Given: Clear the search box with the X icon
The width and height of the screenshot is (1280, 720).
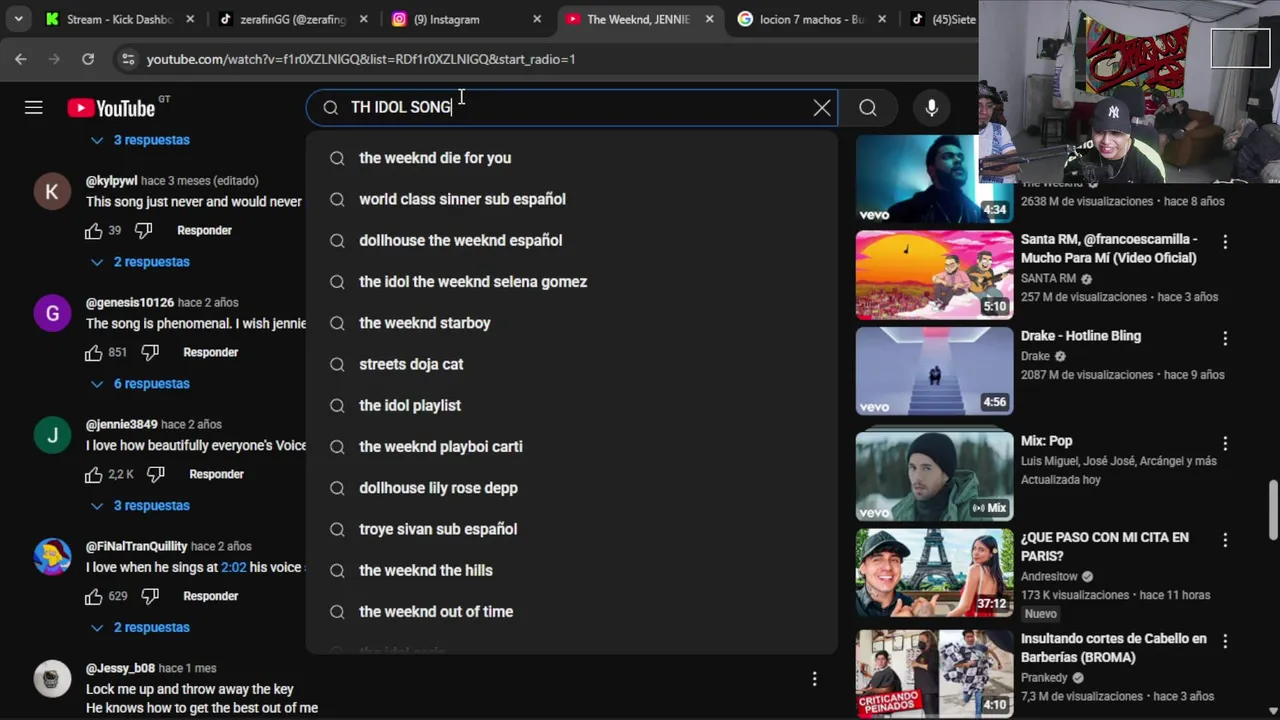Looking at the screenshot, I should pos(822,107).
